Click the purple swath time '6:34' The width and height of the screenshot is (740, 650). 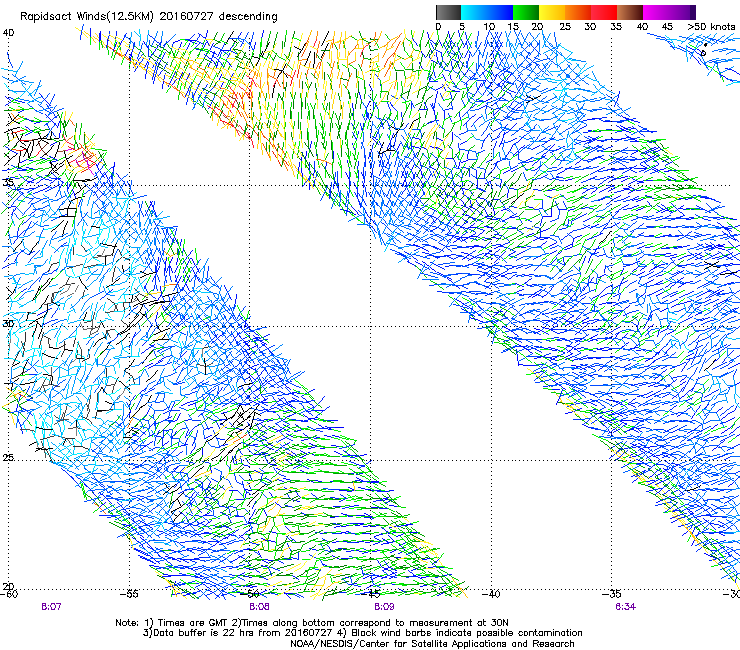click(625, 607)
